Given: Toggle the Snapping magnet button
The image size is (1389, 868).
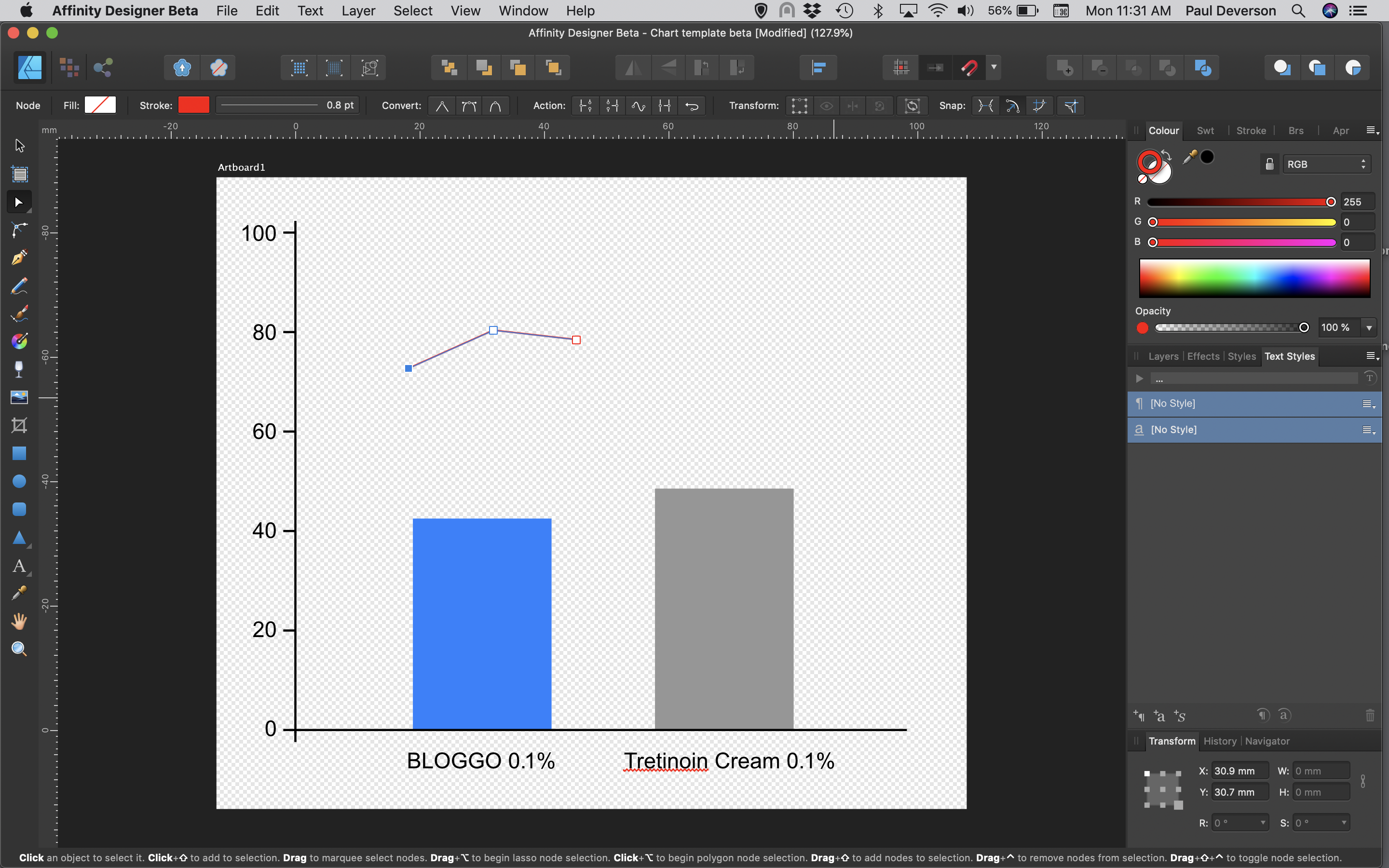Looking at the screenshot, I should [x=969, y=68].
